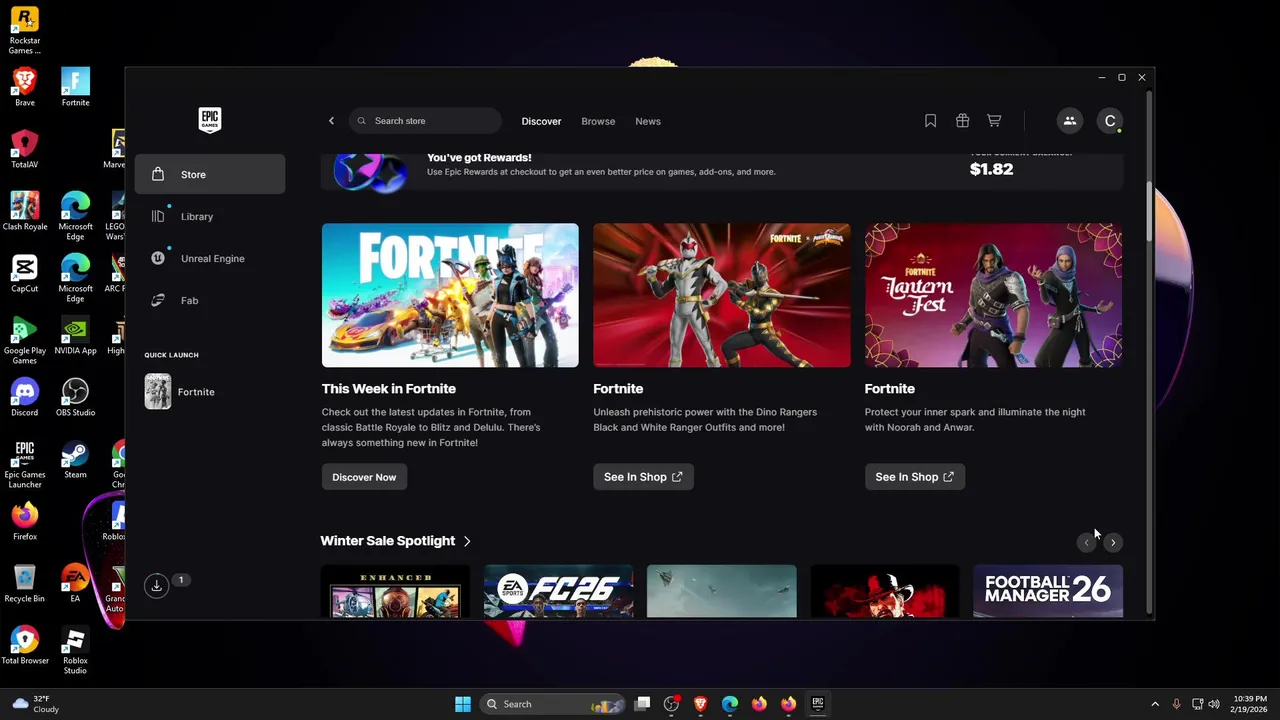Switch to Browse tab
Screen dimensions: 1280x720
tap(598, 121)
